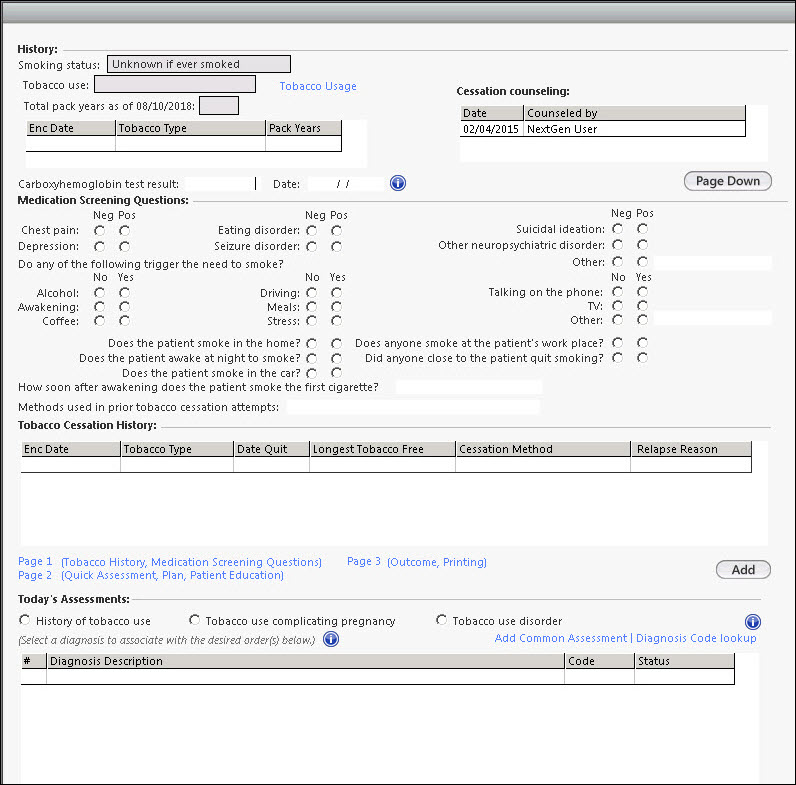Mark Yes for Alcohol trigger
The width and height of the screenshot is (796, 785).
point(124,292)
